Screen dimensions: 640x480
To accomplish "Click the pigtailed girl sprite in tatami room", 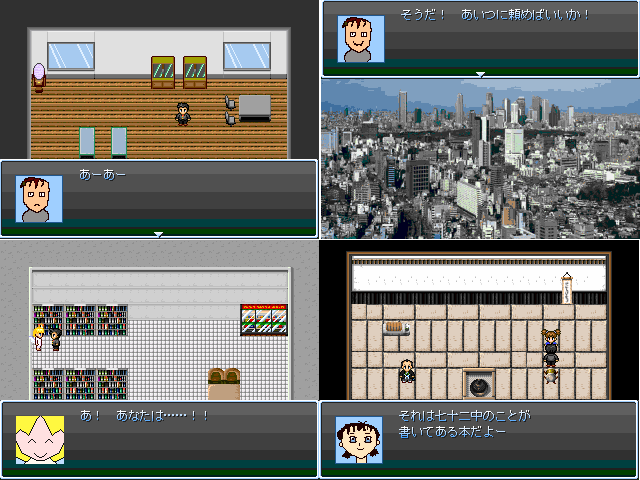I will (551, 338).
